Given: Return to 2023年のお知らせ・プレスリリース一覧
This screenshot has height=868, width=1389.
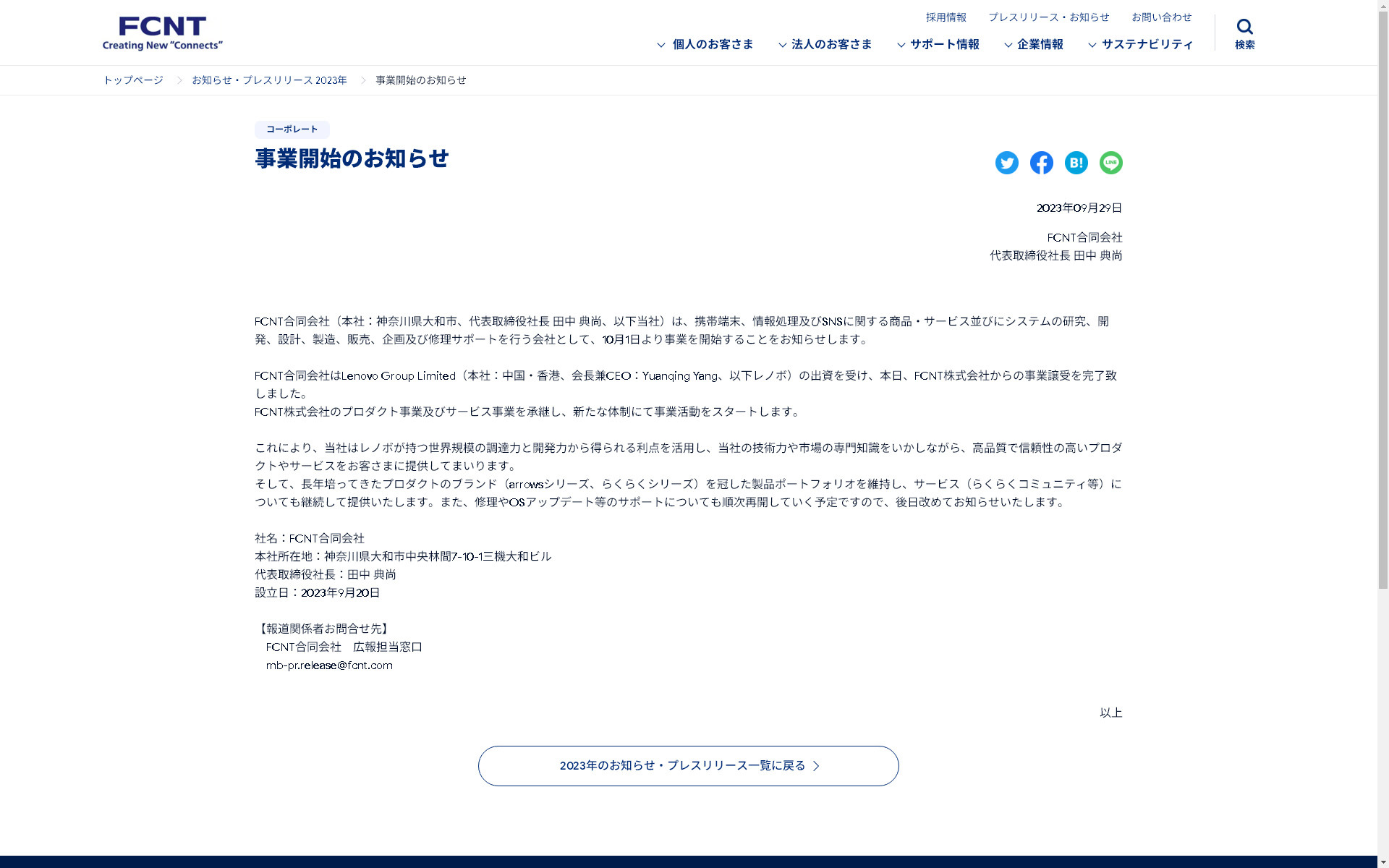Looking at the screenshot, I should pos(688,766).
